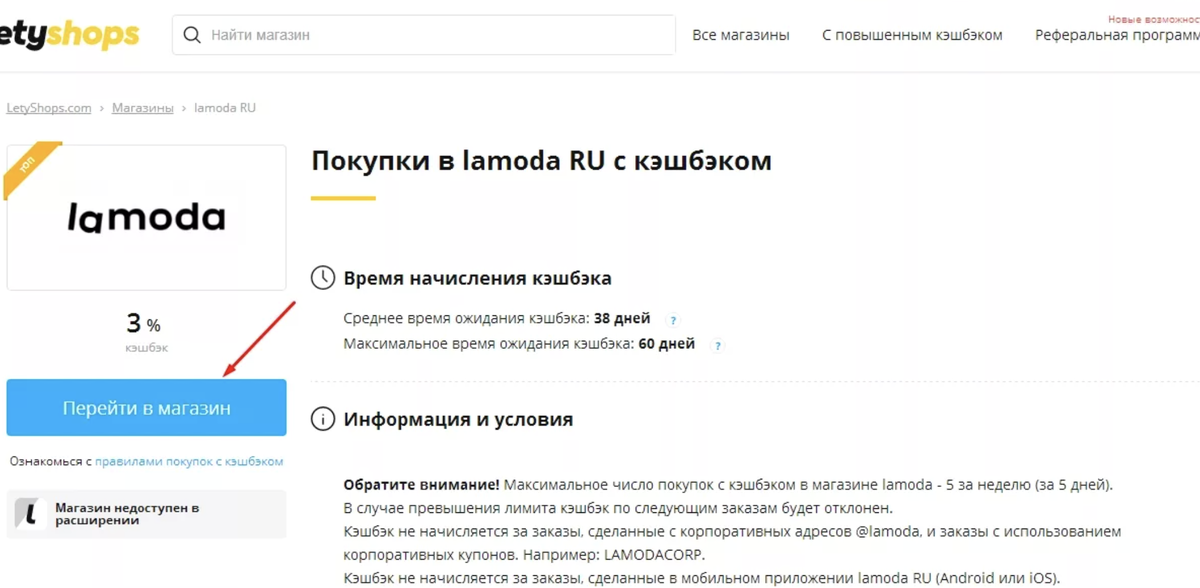Click the clock icon near 'Время начисления кэшбэка'
Screen dimensions: 1200x588
(323, 278)
